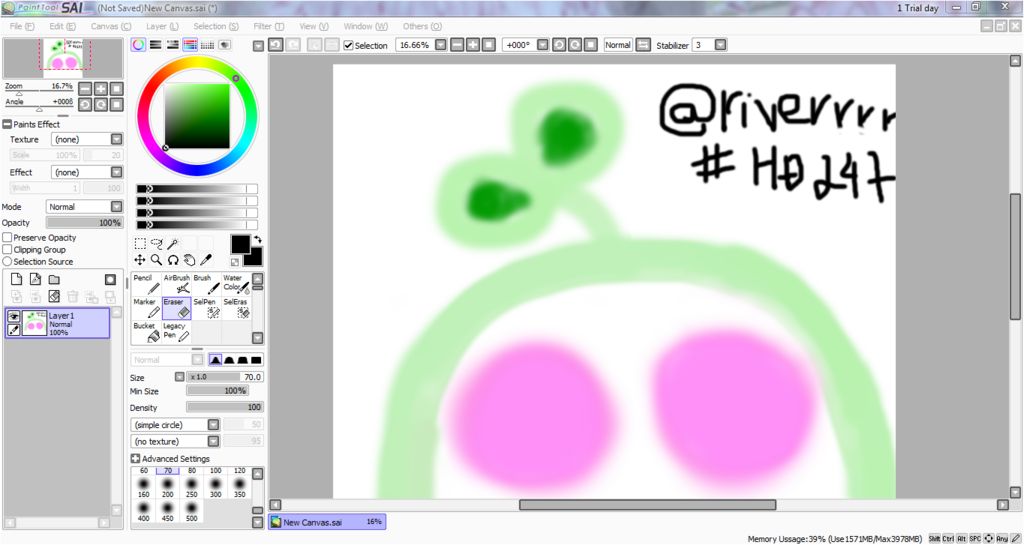The image size is (1024, 545).
Task: Open the Effect dropdown
Action: tap(116, 172)
